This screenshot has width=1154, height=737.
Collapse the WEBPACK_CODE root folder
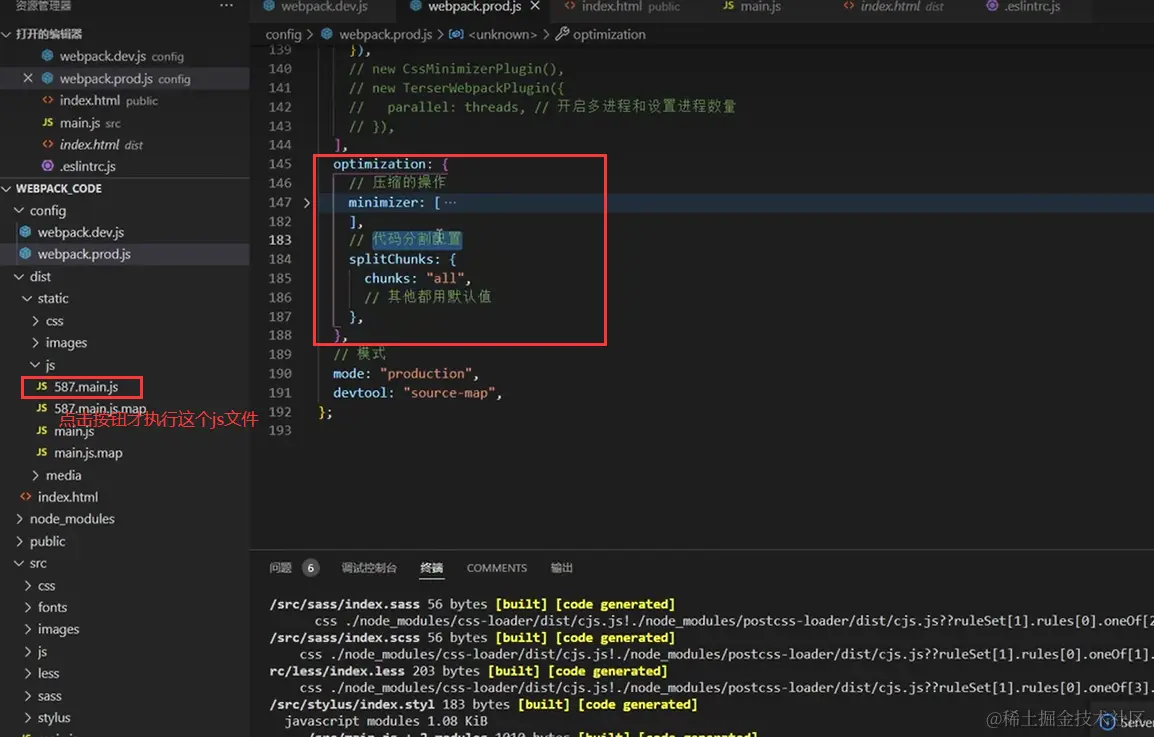[x=7, y=188]
